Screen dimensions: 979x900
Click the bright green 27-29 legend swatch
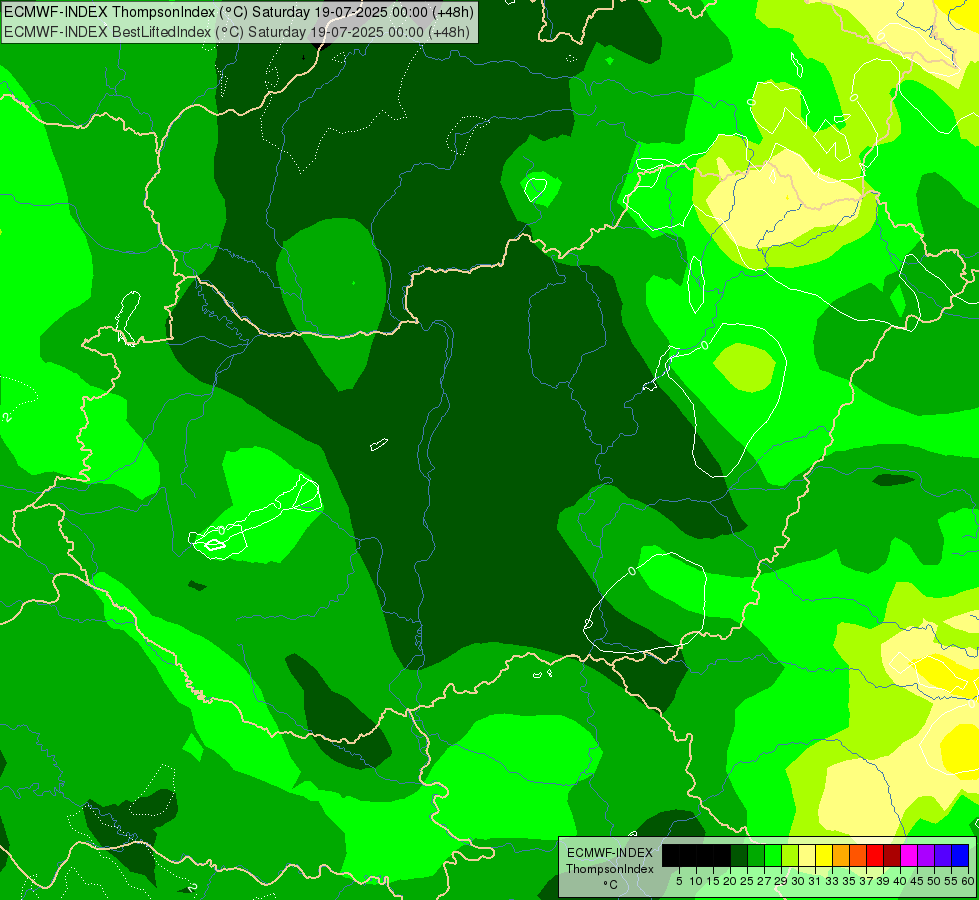pos(773,855)
